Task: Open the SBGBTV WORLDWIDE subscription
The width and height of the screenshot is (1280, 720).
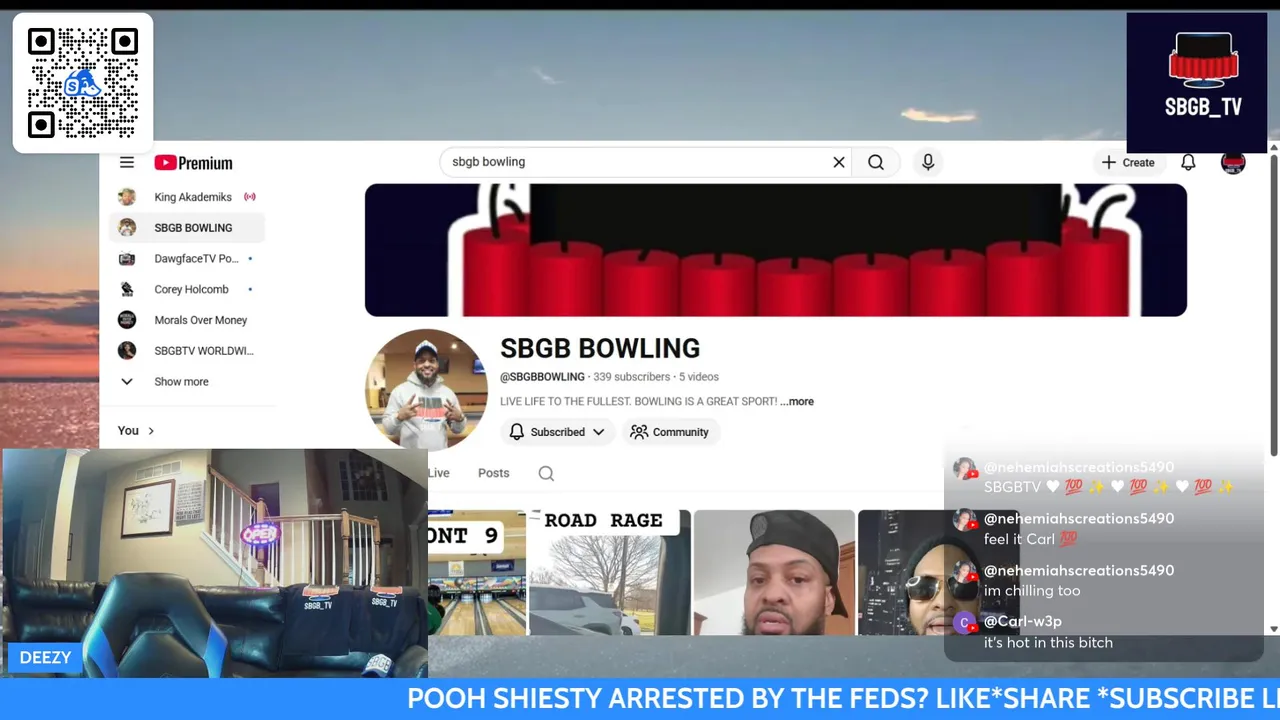Action: 187,351
